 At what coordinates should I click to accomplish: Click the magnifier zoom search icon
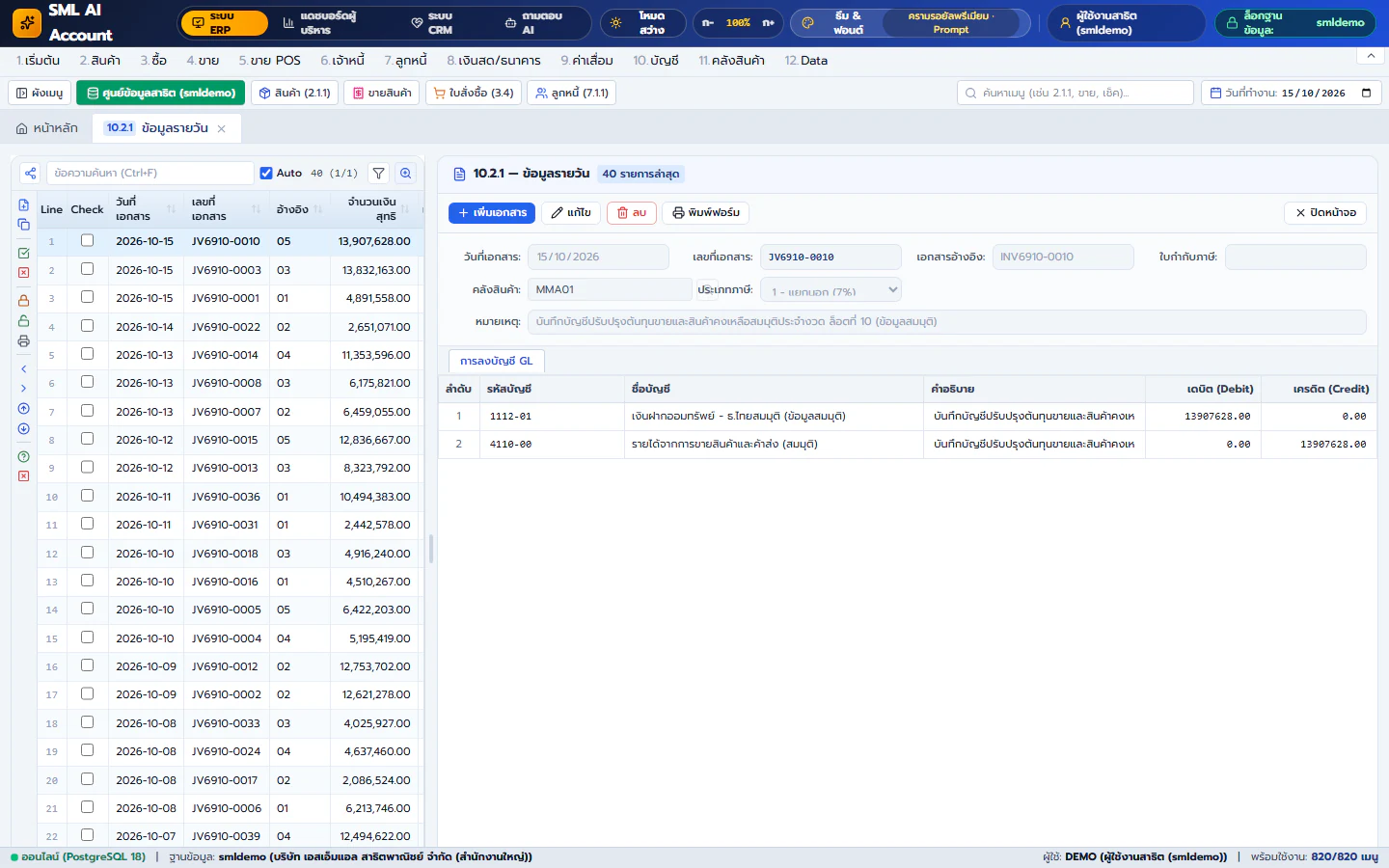point(406,174)
